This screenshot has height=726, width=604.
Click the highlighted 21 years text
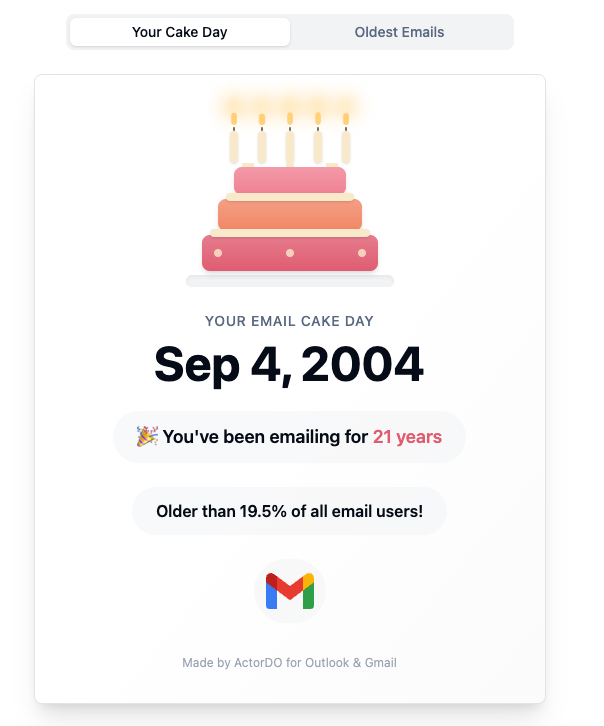point(407,437)
